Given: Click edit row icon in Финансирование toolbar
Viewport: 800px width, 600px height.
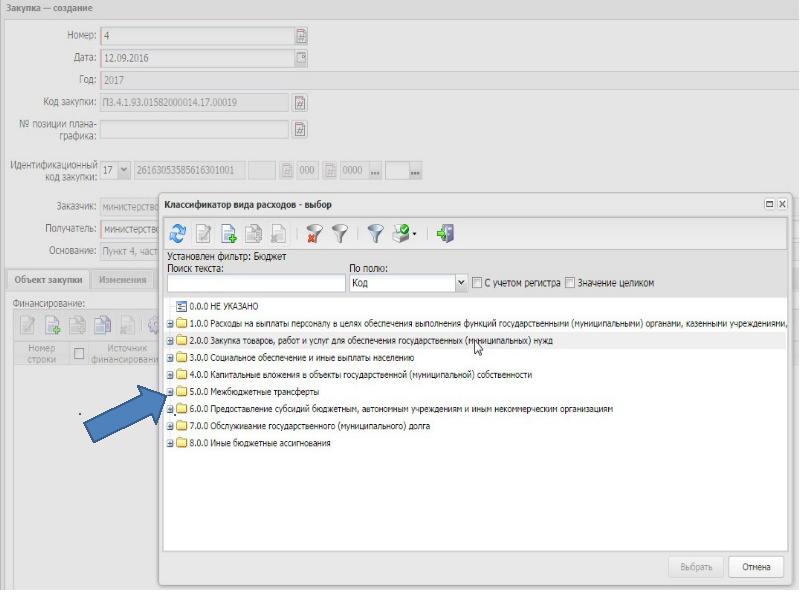Looking at the screenshot, I should tap(28, 325).
